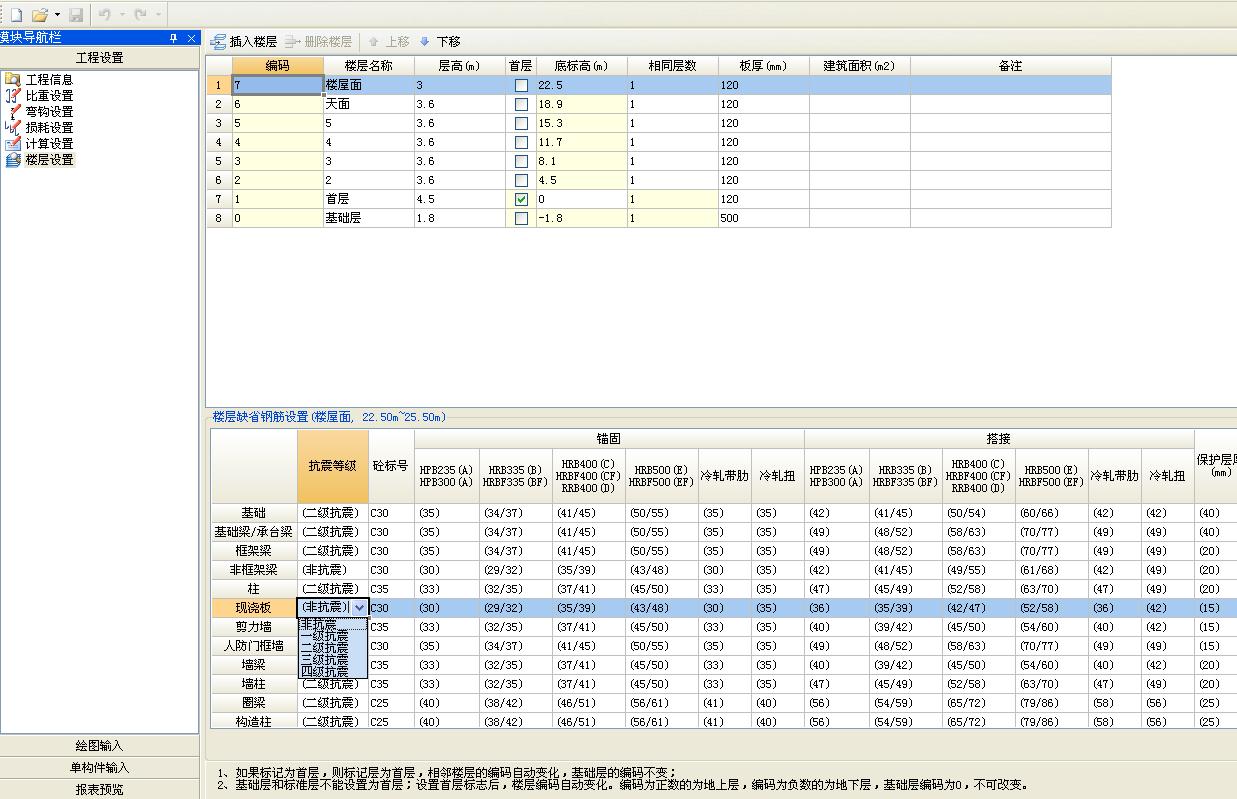Click 删除楼层 toolbar button
Image resolution: width=1237 pixels, height=799 pixels.
coord(318,42)
